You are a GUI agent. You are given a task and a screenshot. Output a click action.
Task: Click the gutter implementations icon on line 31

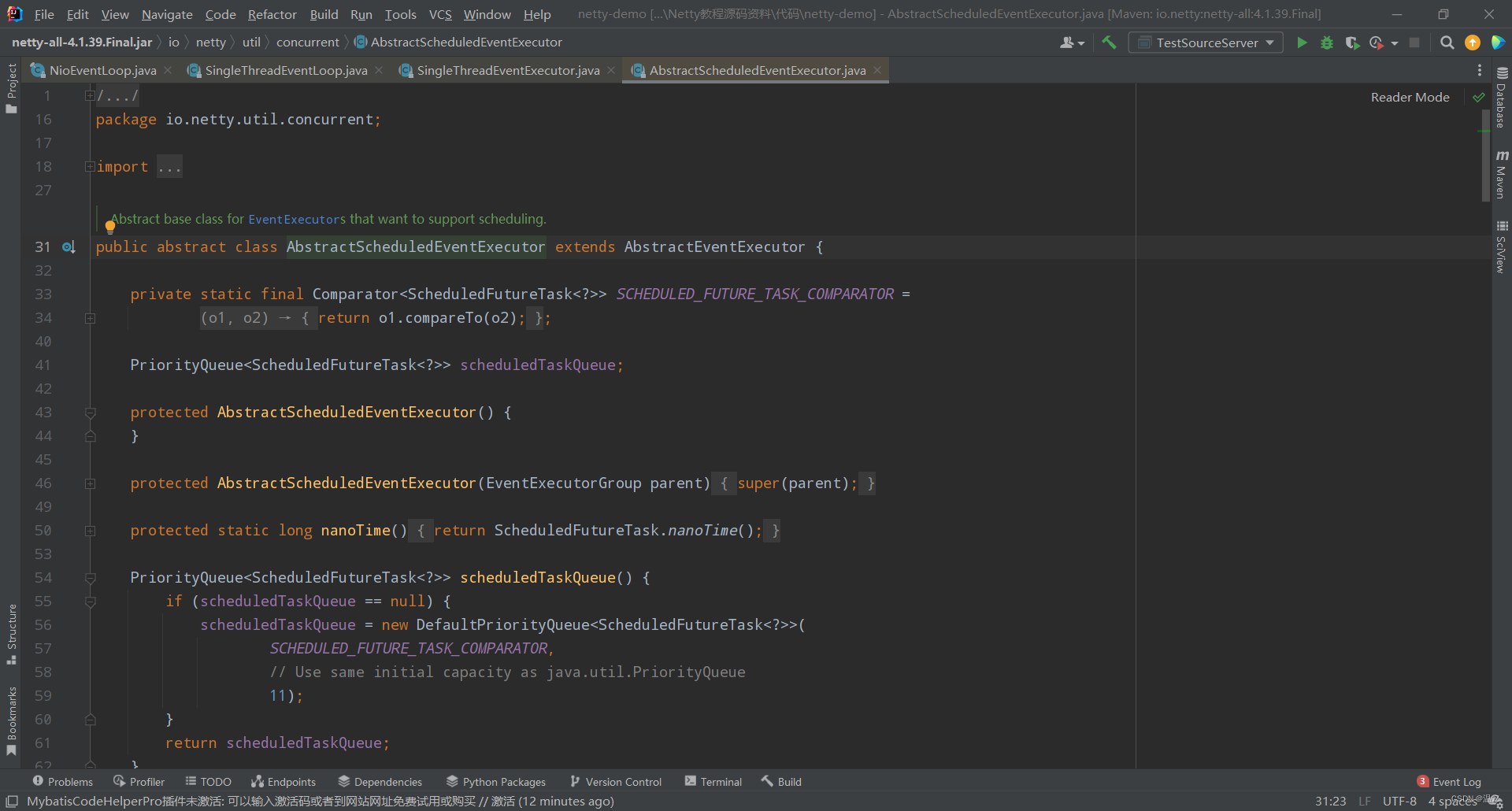(69, 247)
